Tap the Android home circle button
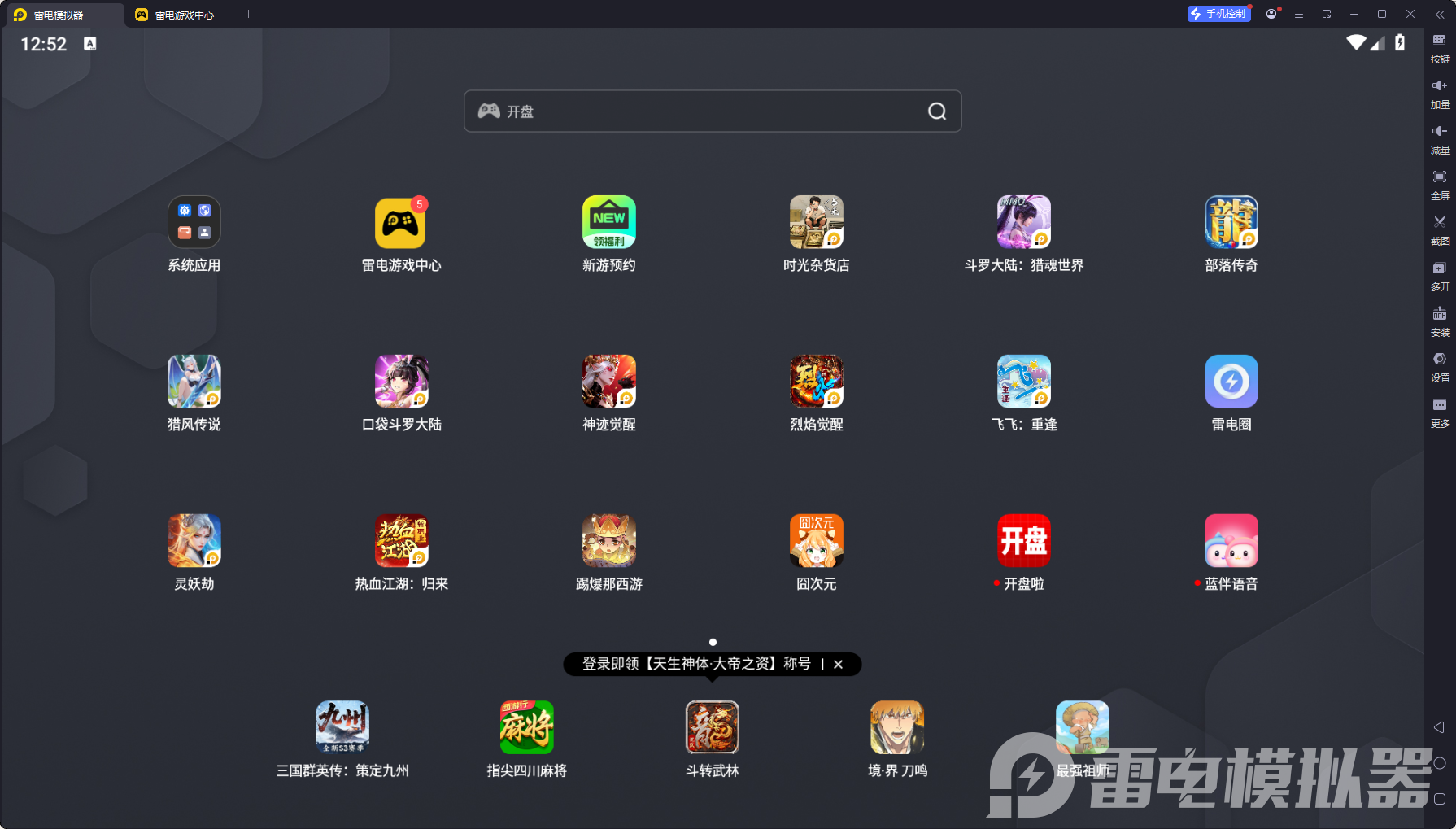This screenshot has width=1456, height=829. click(1439, 763)
